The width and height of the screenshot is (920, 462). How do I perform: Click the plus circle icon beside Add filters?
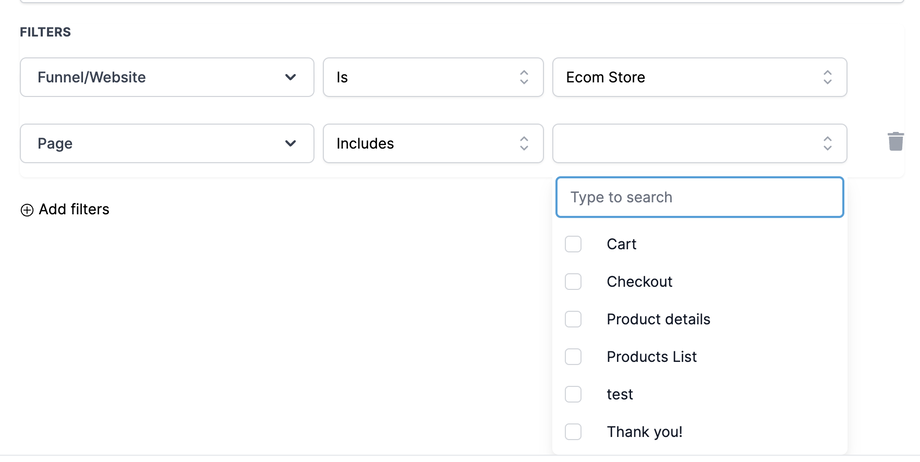tap(27, 210)
